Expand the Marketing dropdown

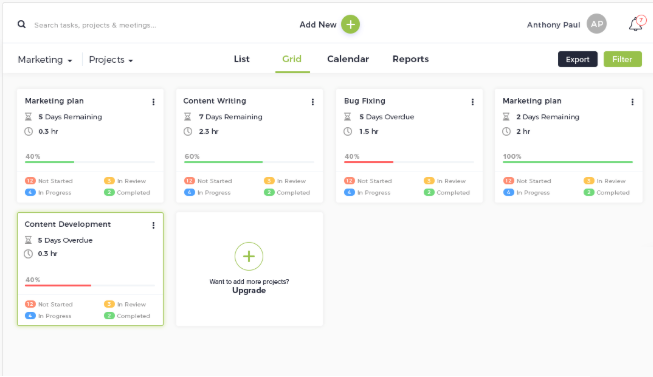tap(45, 60)
